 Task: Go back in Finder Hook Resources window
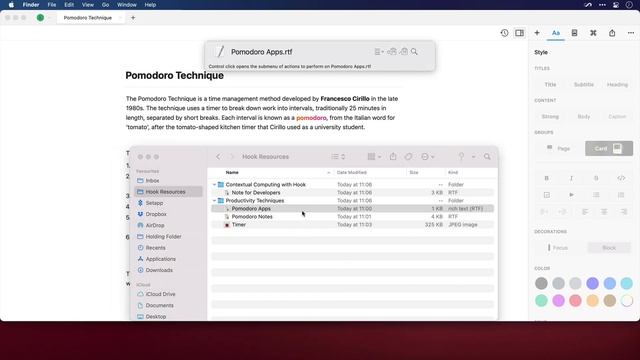click(x=218, y=157)
